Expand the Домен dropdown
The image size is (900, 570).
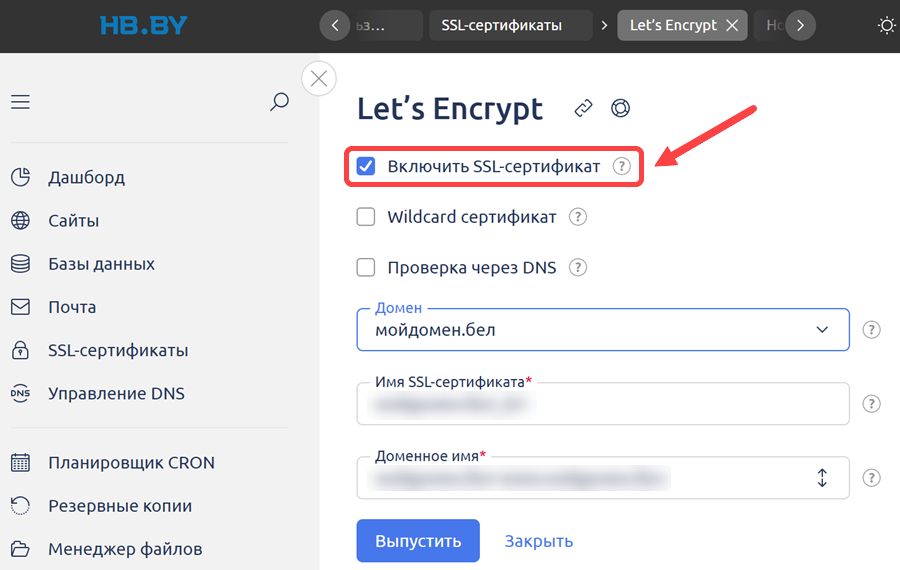point(603,329)
